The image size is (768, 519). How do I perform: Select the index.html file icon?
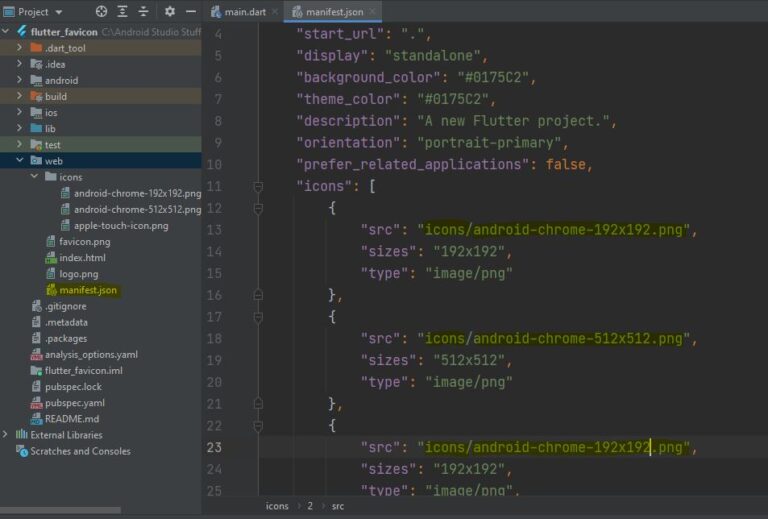[51, 258]
